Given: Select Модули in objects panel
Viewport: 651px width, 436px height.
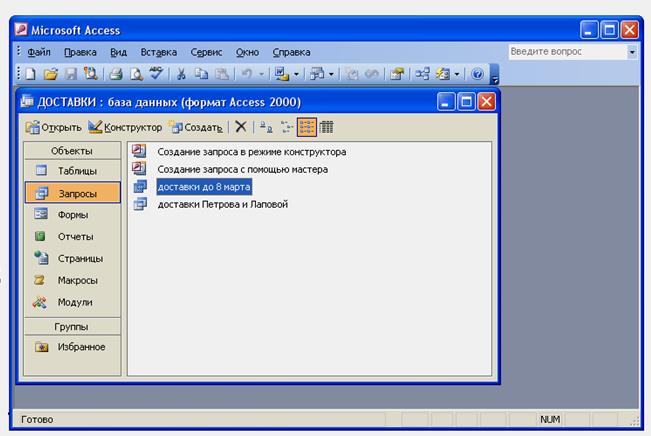Looking at the screenshot, I should [x=72, y=302].
